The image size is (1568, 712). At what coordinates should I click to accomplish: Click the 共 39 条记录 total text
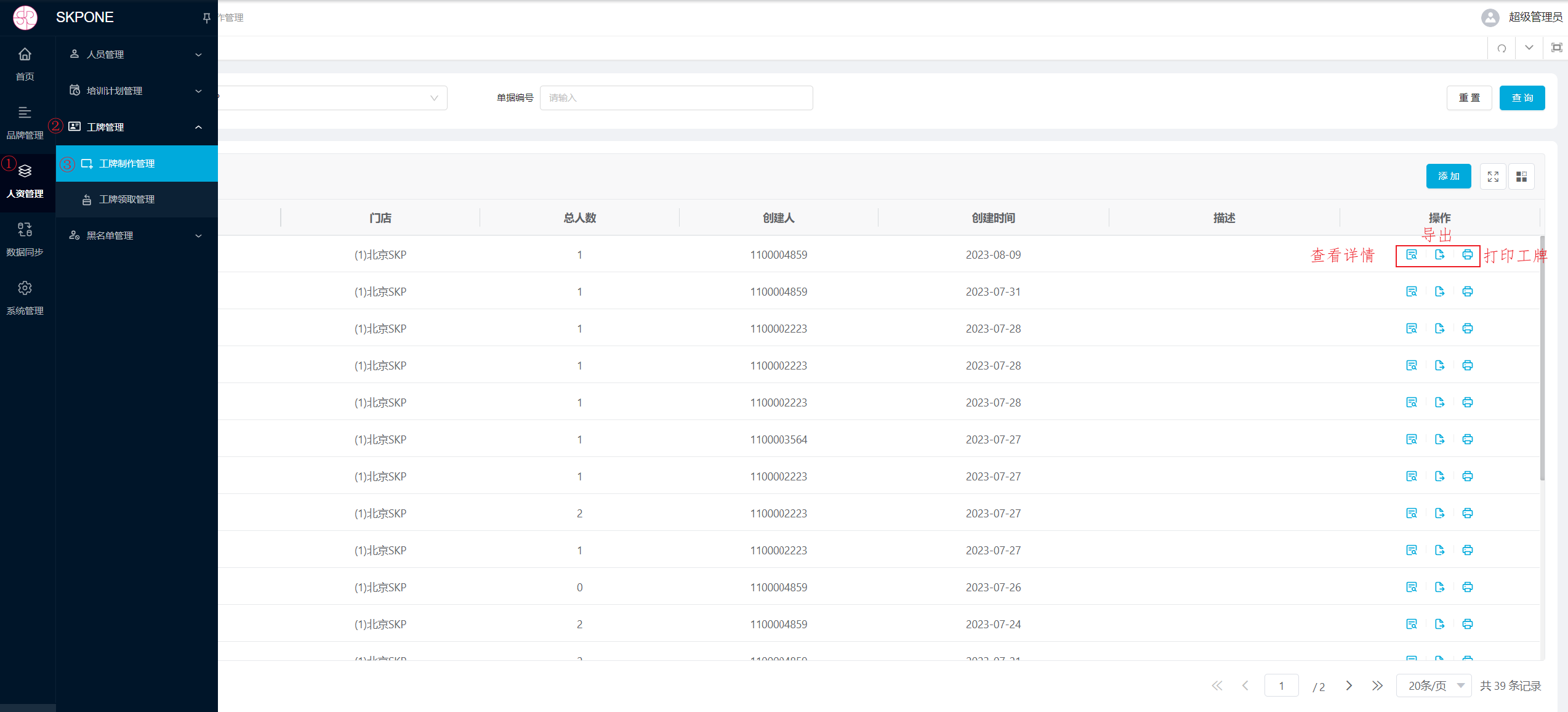pyautogui.click(x=1510, y=686)
